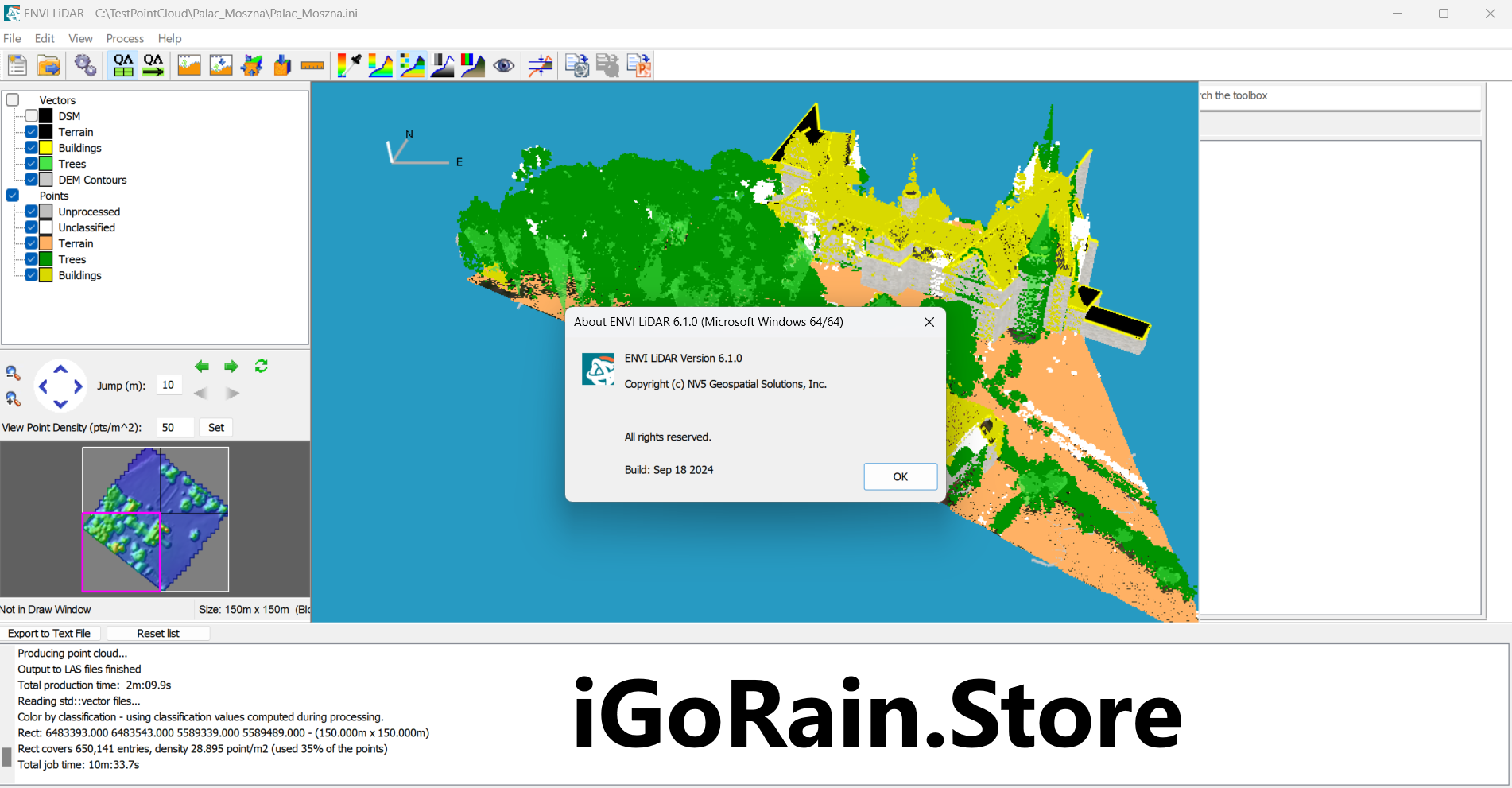
Task: Click the measurement ruler tool
Action: (312, 65)
